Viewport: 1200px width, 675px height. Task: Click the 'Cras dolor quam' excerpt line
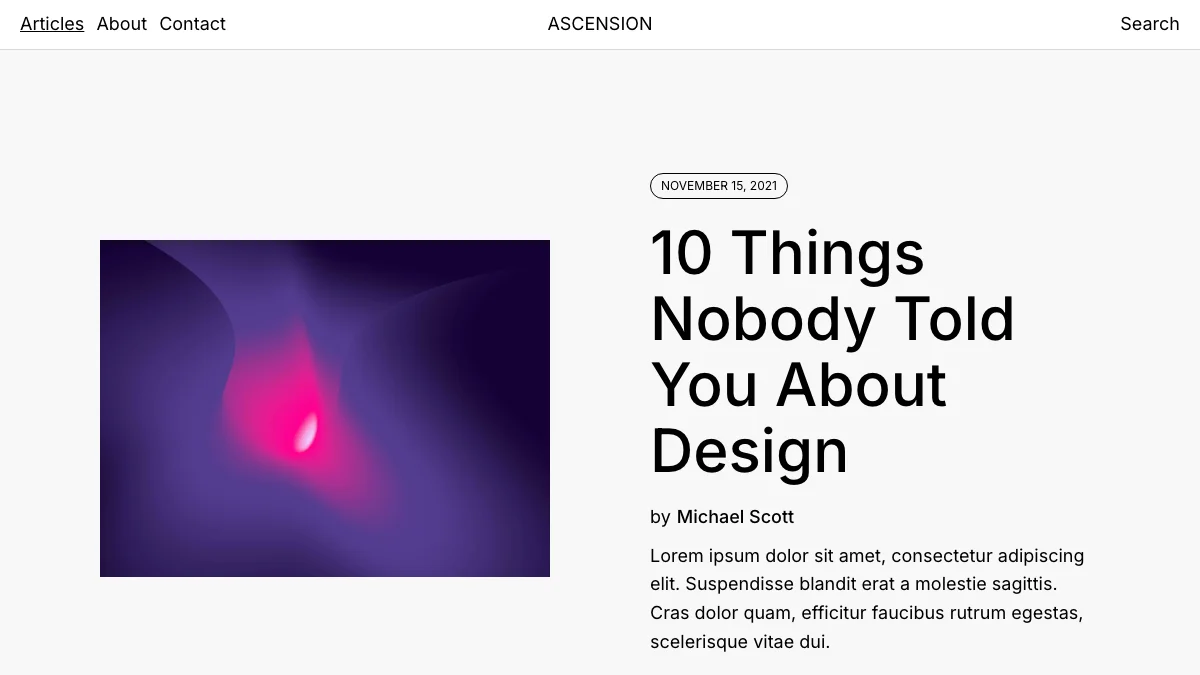click(866, 612)
